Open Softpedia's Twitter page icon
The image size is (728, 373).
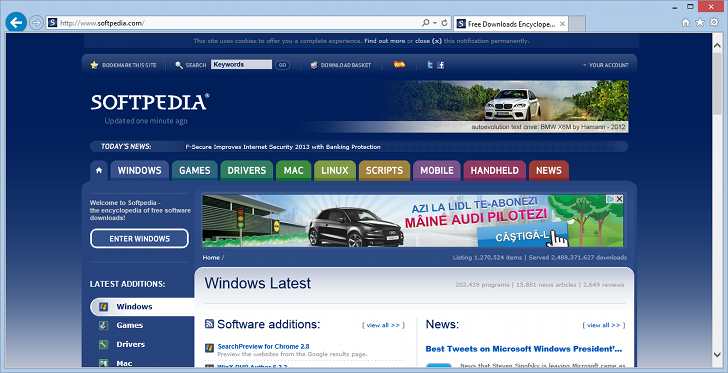pyautogui.click(x=430, y=65)
